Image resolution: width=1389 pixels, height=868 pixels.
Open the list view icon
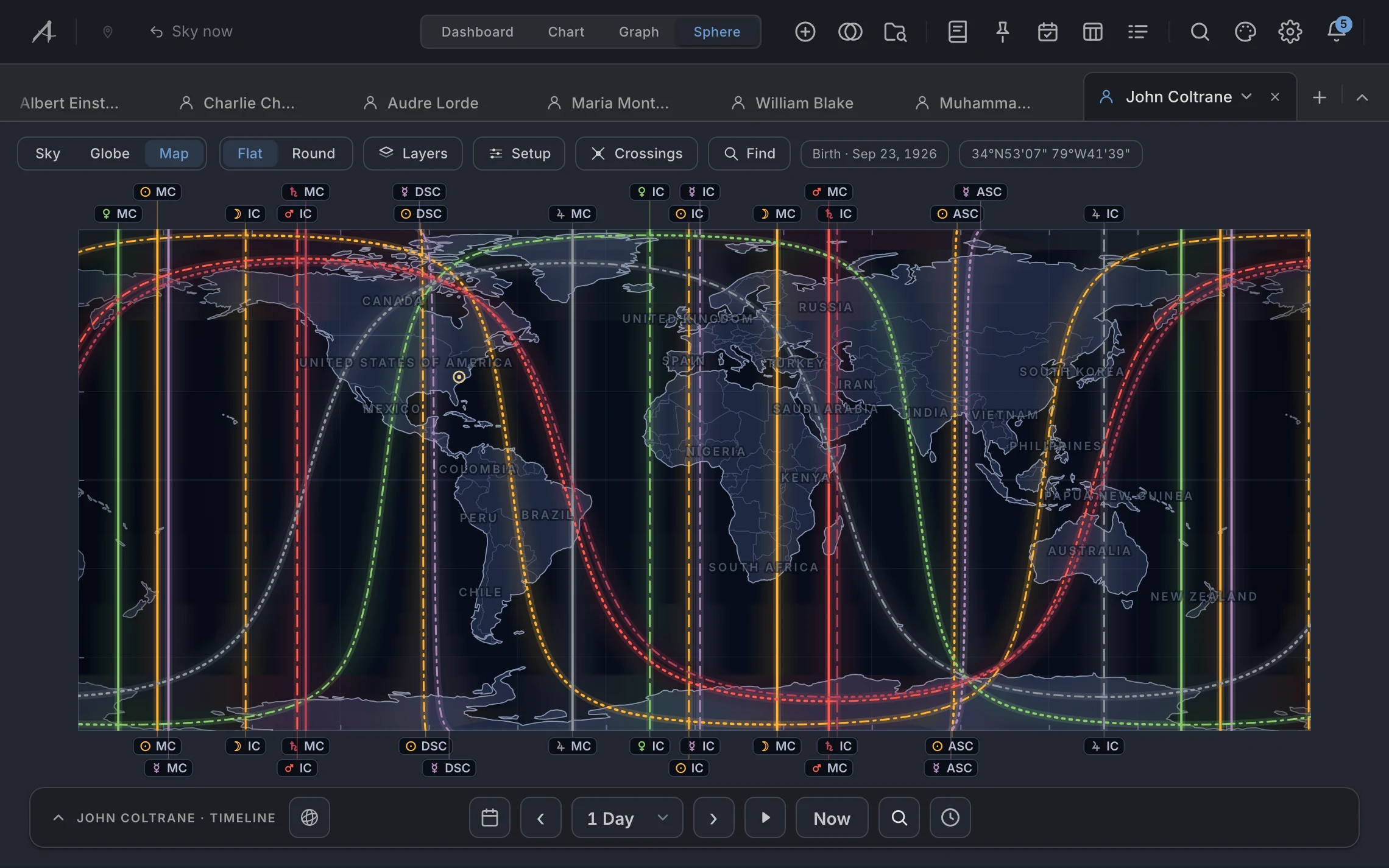[1137, 32]
